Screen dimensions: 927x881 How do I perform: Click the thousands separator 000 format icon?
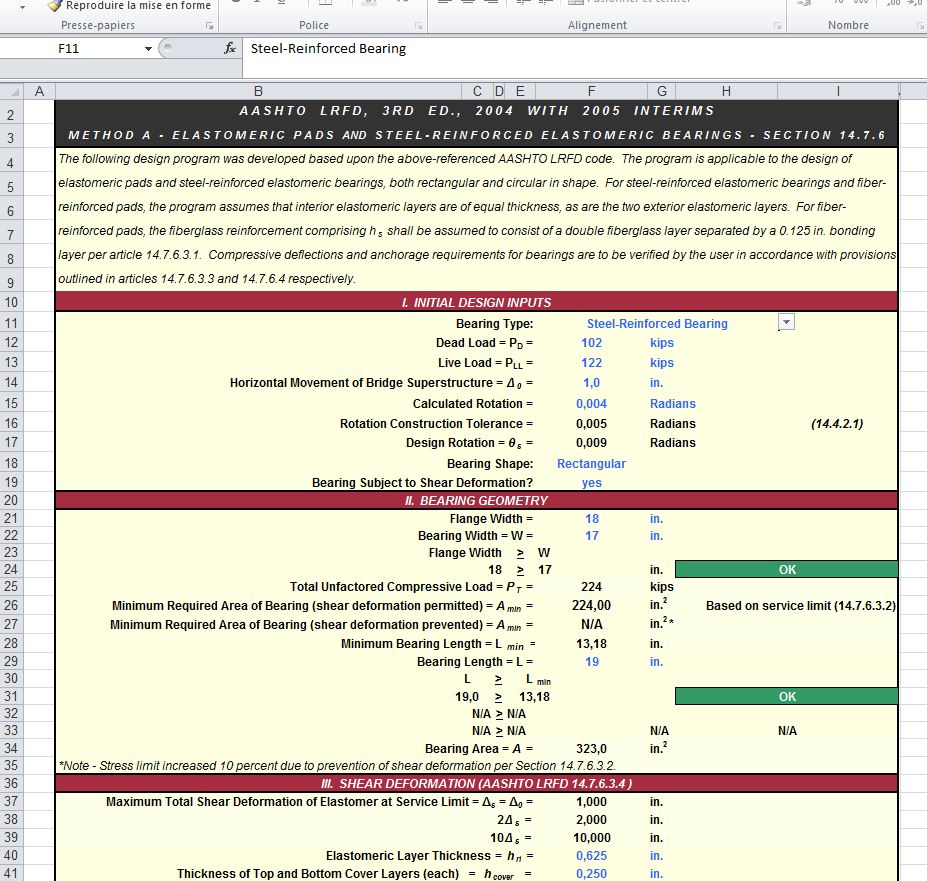pos(861,3)
